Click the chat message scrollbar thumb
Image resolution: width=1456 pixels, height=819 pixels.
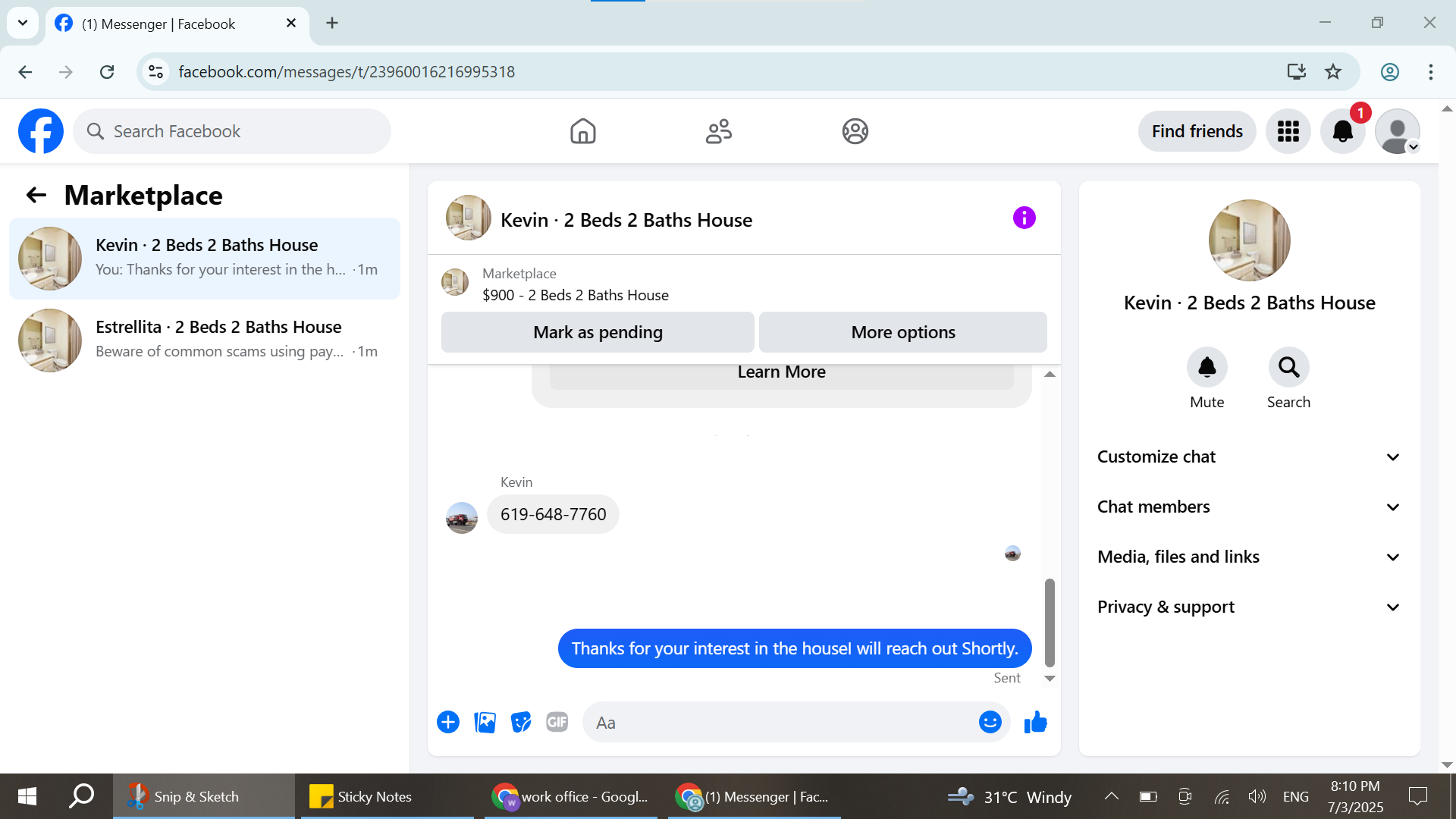(x=1050, y=622)
